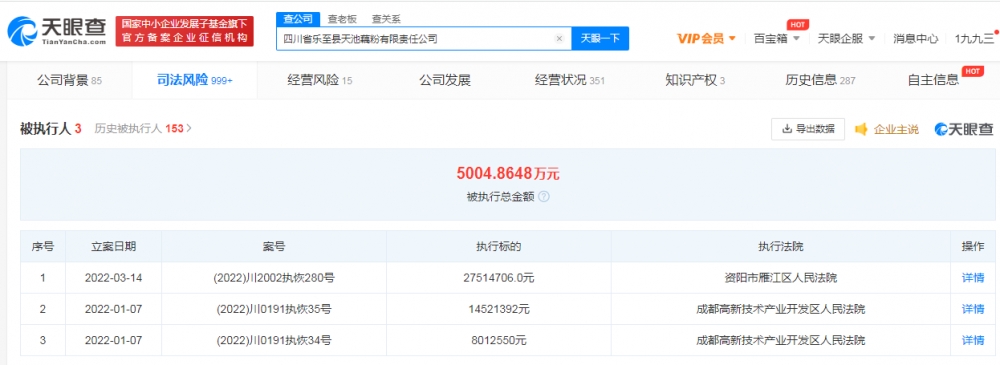Expand the 天眼企服 dropdown

(x=846, y=38)
